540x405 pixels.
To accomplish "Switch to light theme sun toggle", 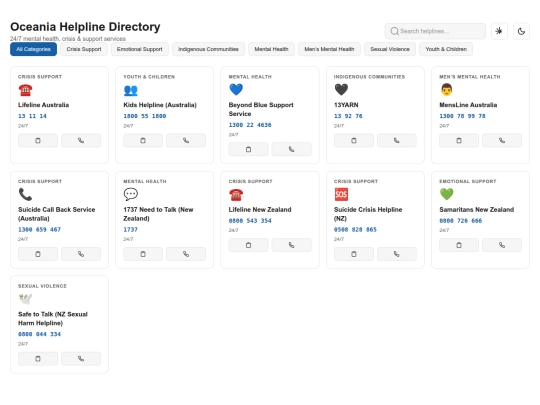I will point(499,31).
